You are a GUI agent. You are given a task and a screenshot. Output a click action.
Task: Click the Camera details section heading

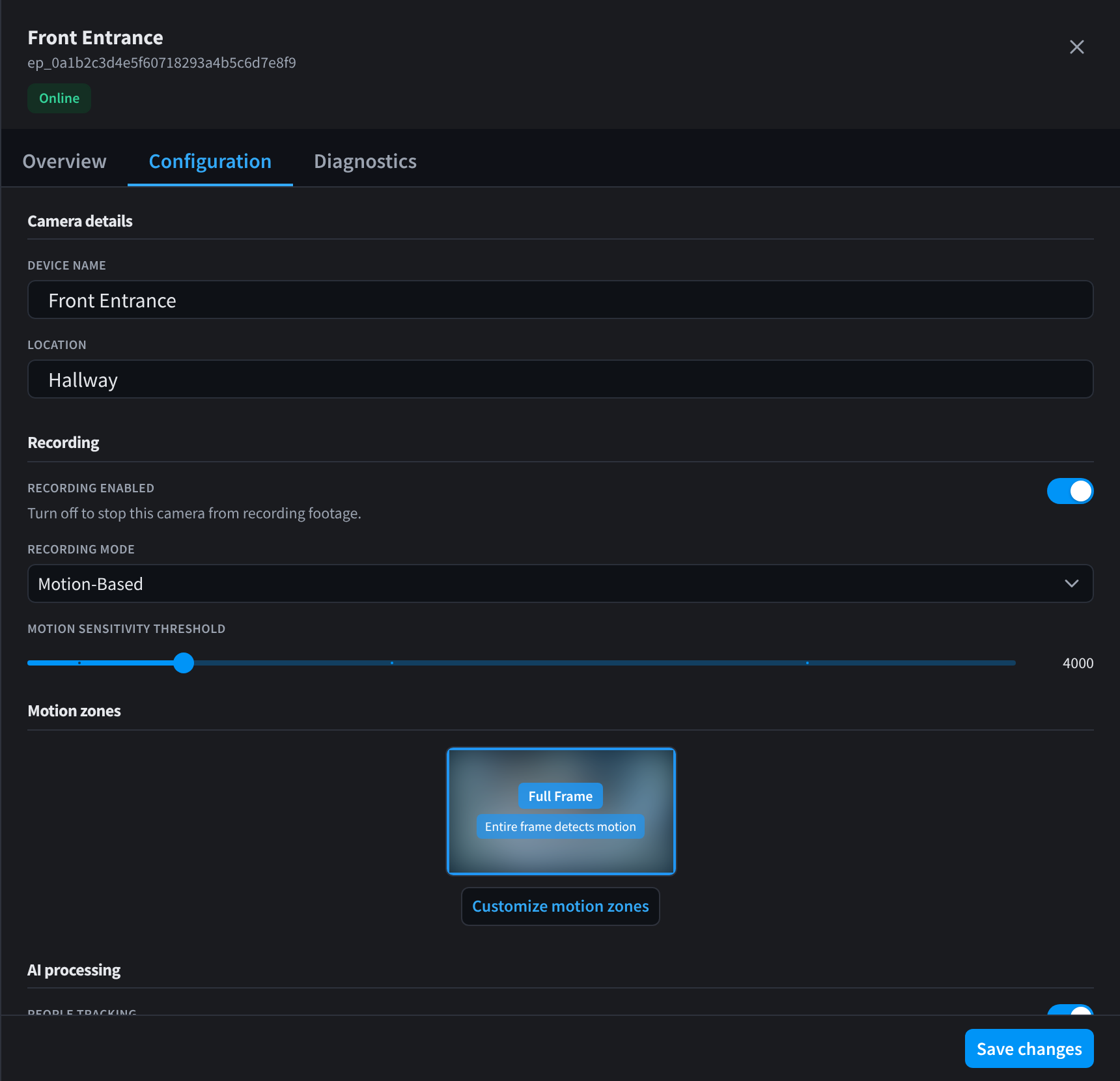tap(80, 221)
